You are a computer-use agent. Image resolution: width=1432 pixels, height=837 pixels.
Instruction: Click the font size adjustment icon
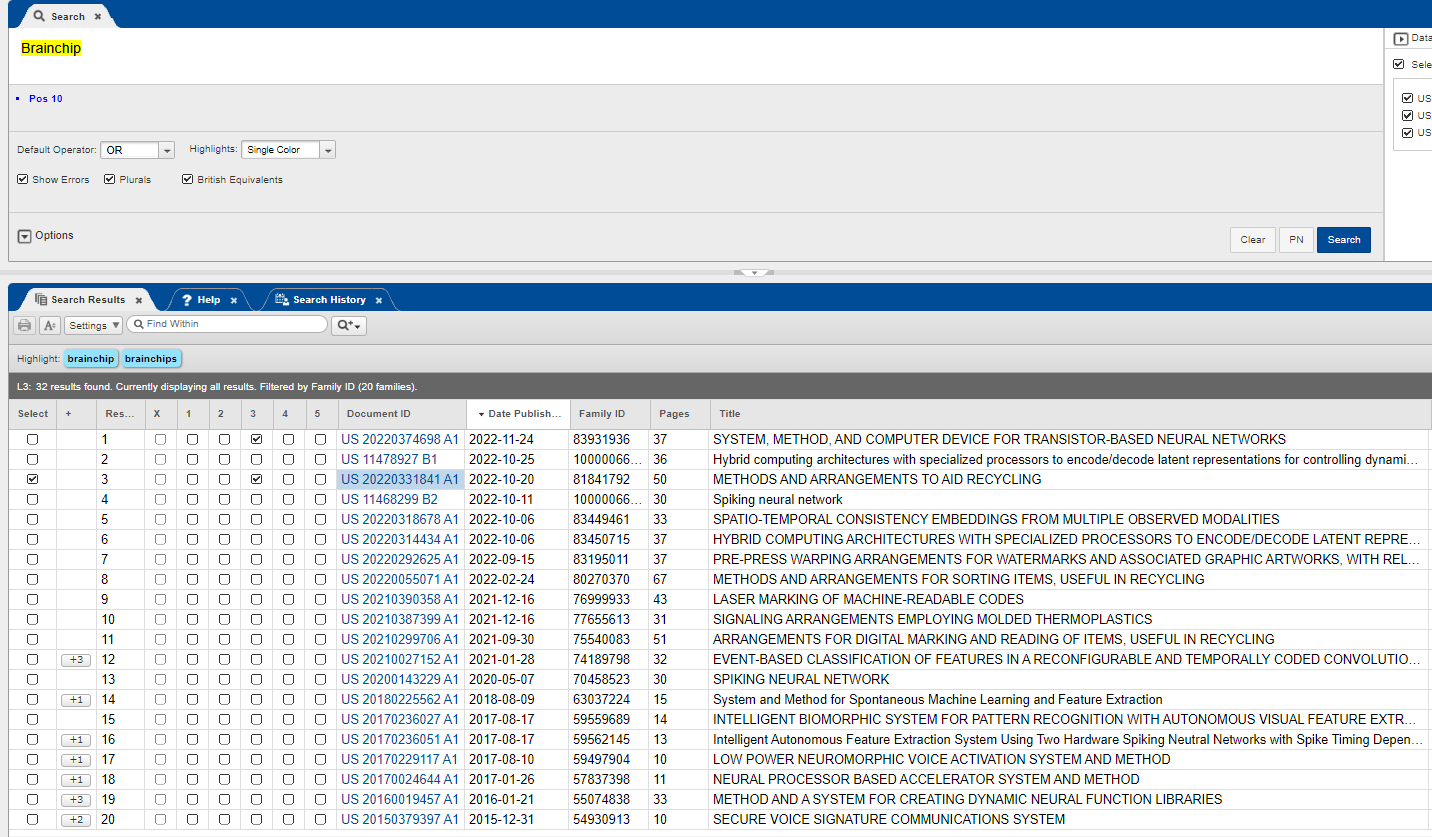point(49,325)
